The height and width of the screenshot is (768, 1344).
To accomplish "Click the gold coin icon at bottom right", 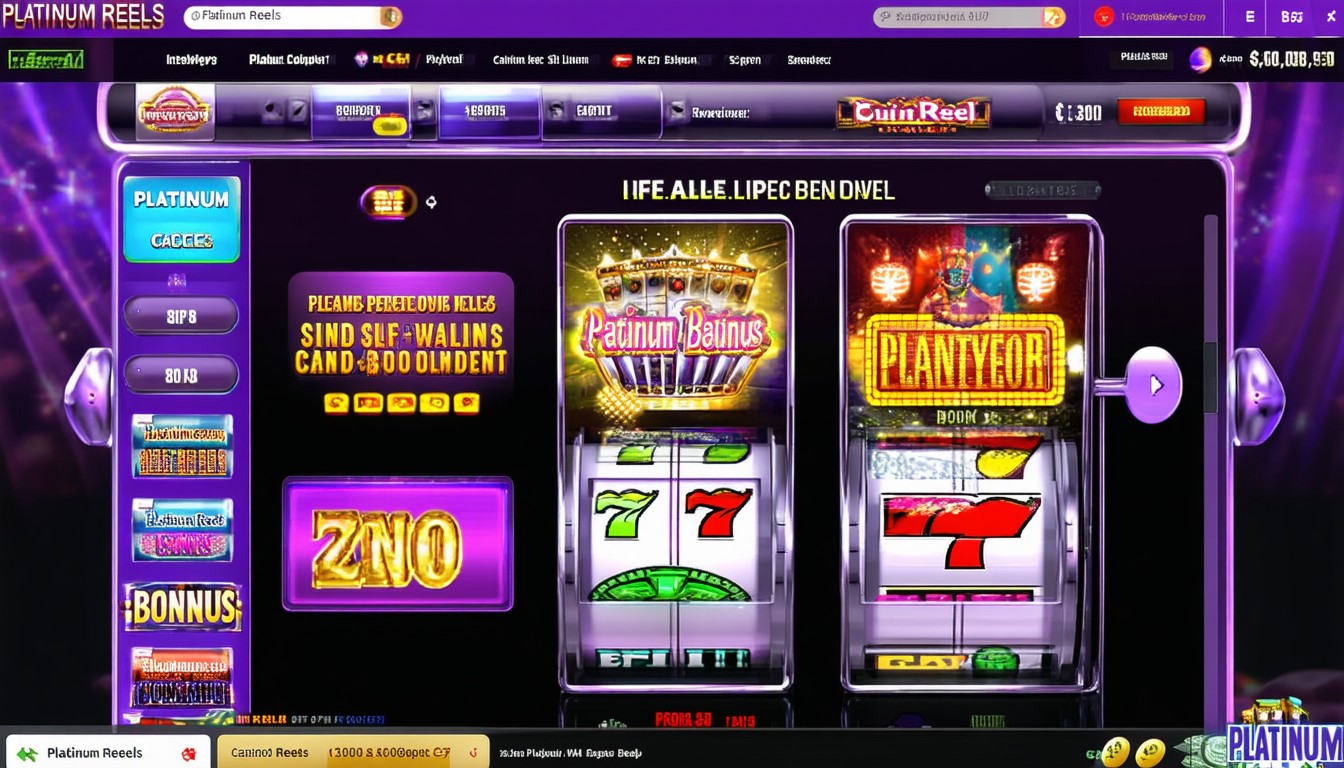I will (x=1116, y=752).
